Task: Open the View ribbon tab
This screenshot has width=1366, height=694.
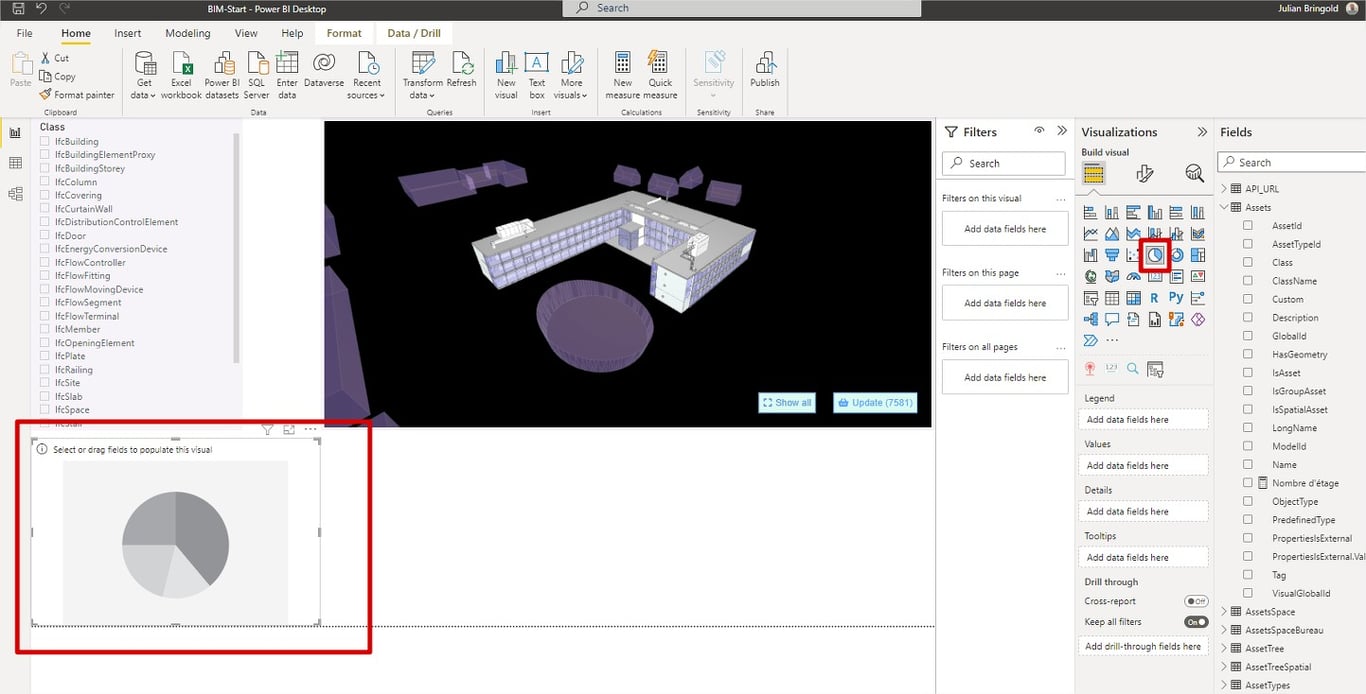Action: click(246, 33)
